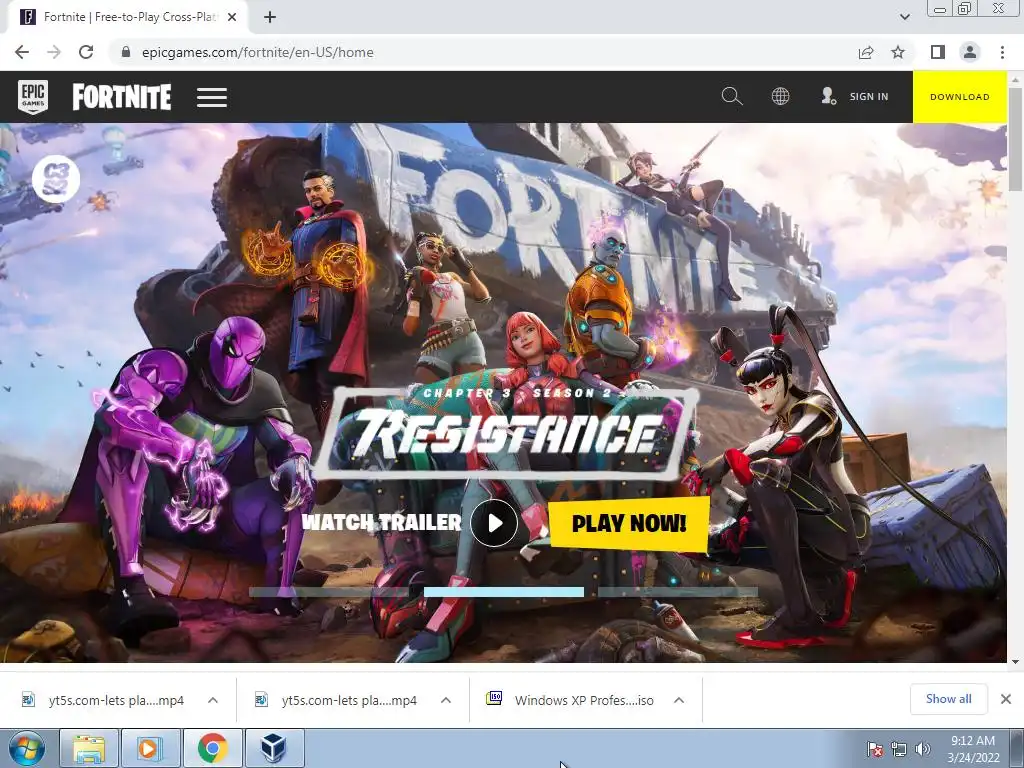
Task: Expand options for first yt5s.com download
Action: coord(213,700)
